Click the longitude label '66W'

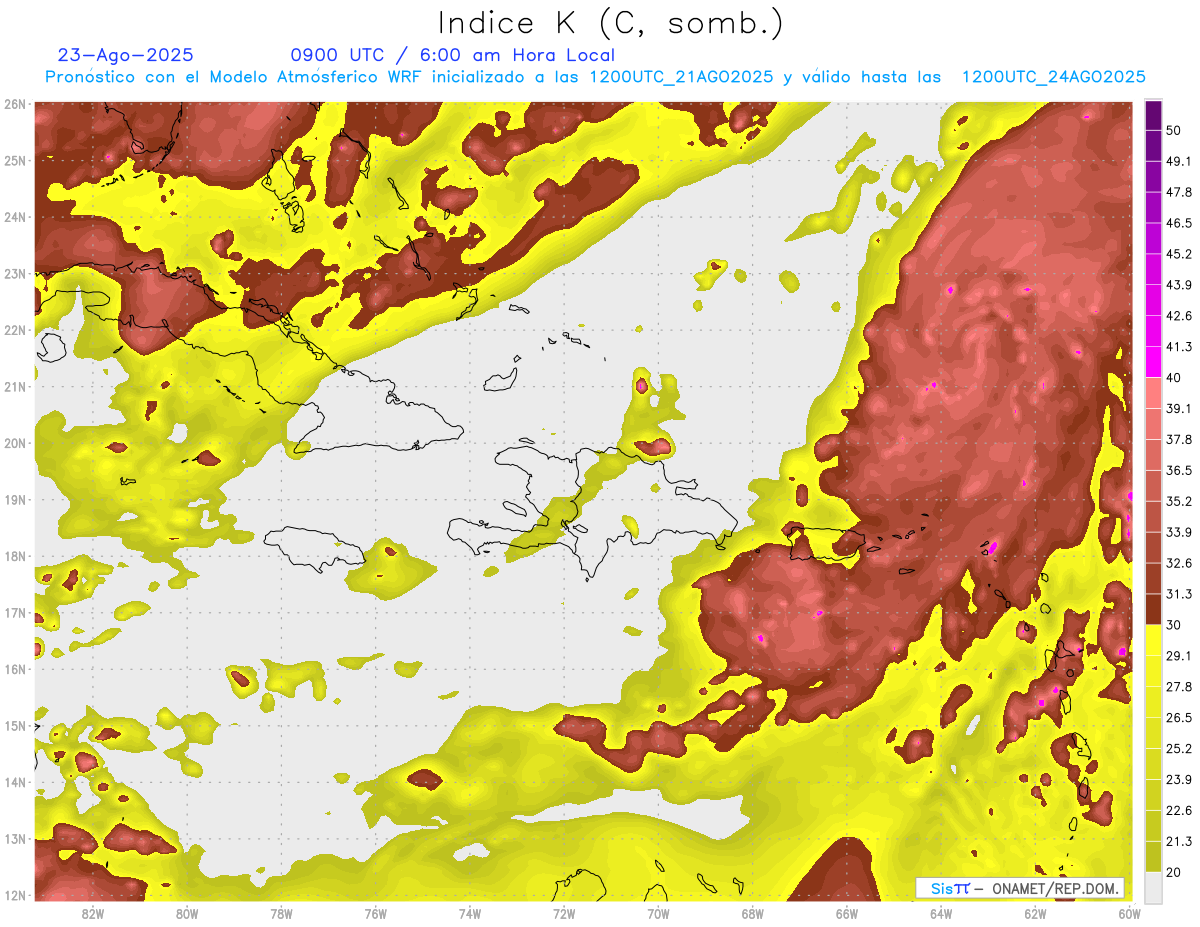[x=847, y=914]
